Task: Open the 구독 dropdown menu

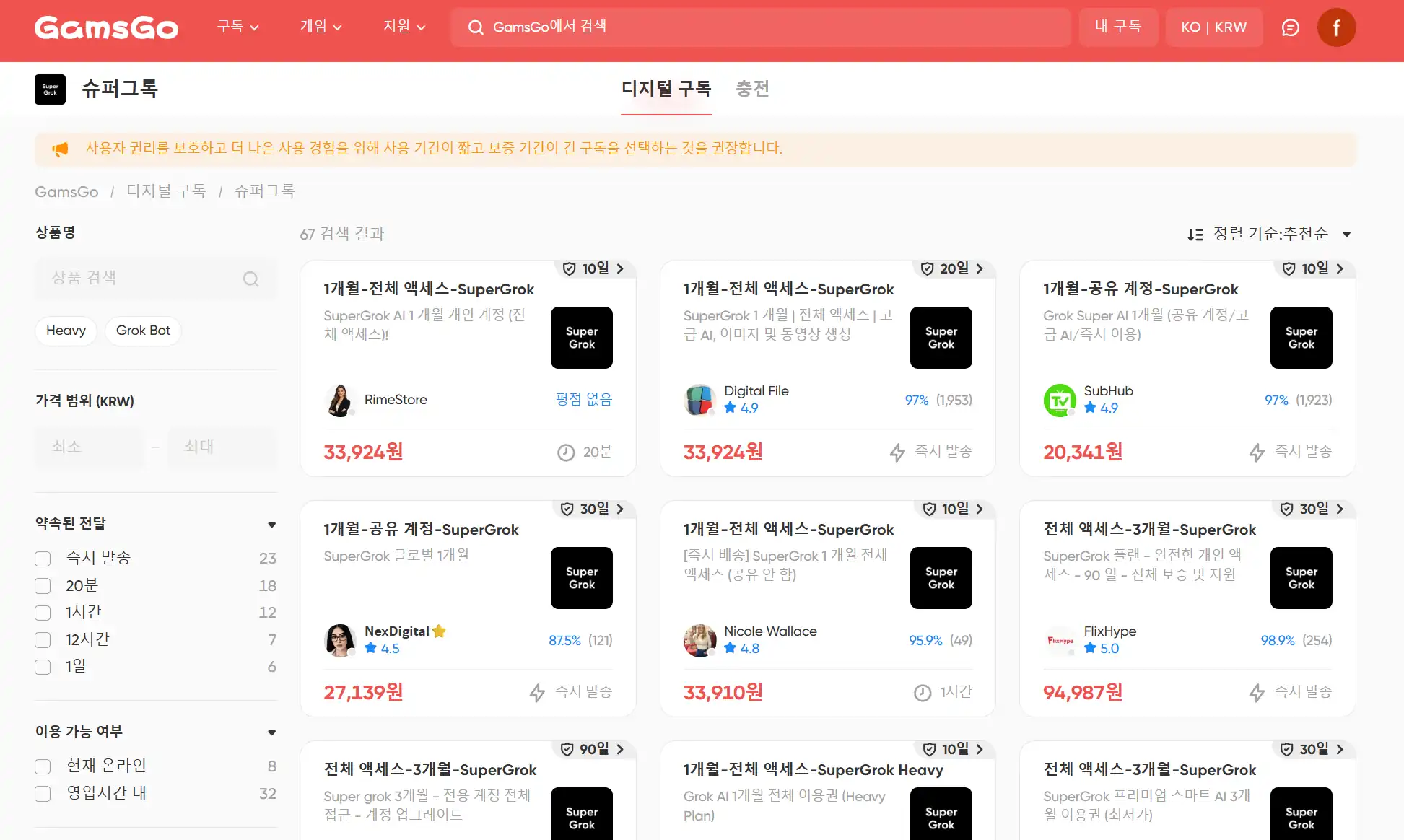Action: click(x=238, y=27)
